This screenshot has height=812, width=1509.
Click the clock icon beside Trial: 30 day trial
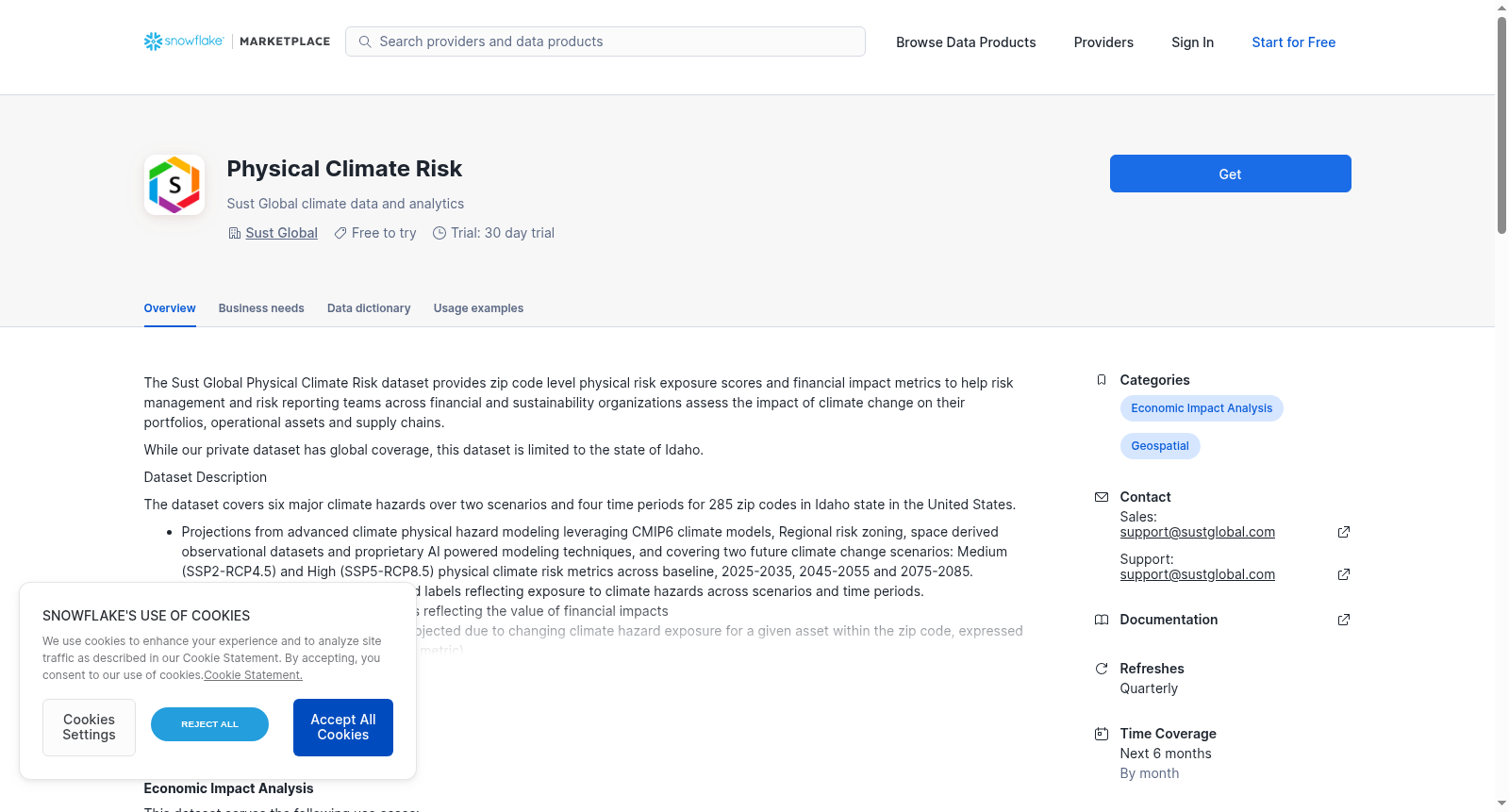439,233
